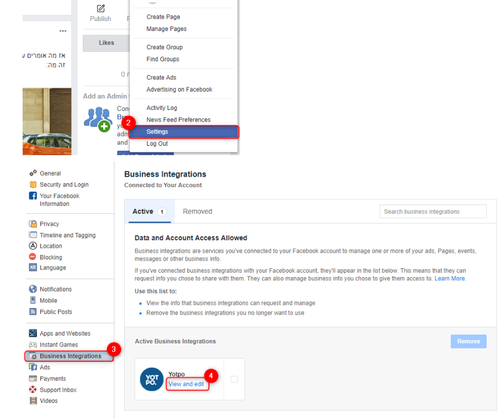Open Videos settings in sidebar
The image size is (500, 419).
tap(48, 400)
